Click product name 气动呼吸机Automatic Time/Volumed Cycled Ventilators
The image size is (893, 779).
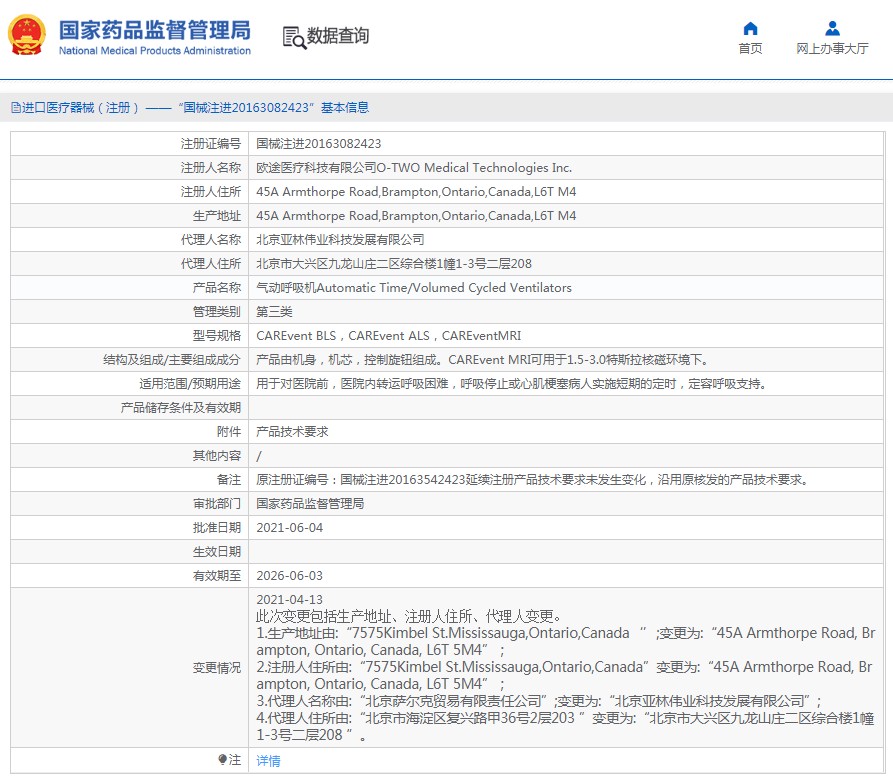(x=414, y=288)
